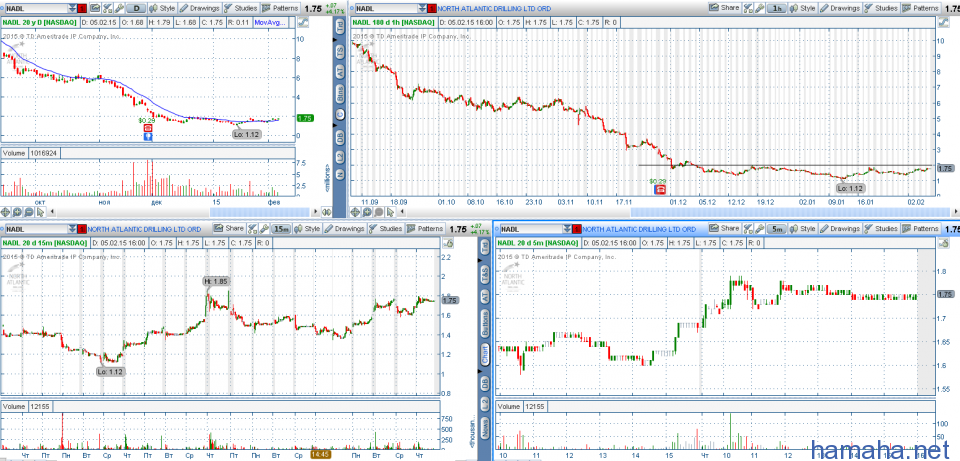Open Style menu on the daily chart

pos(162,8)
